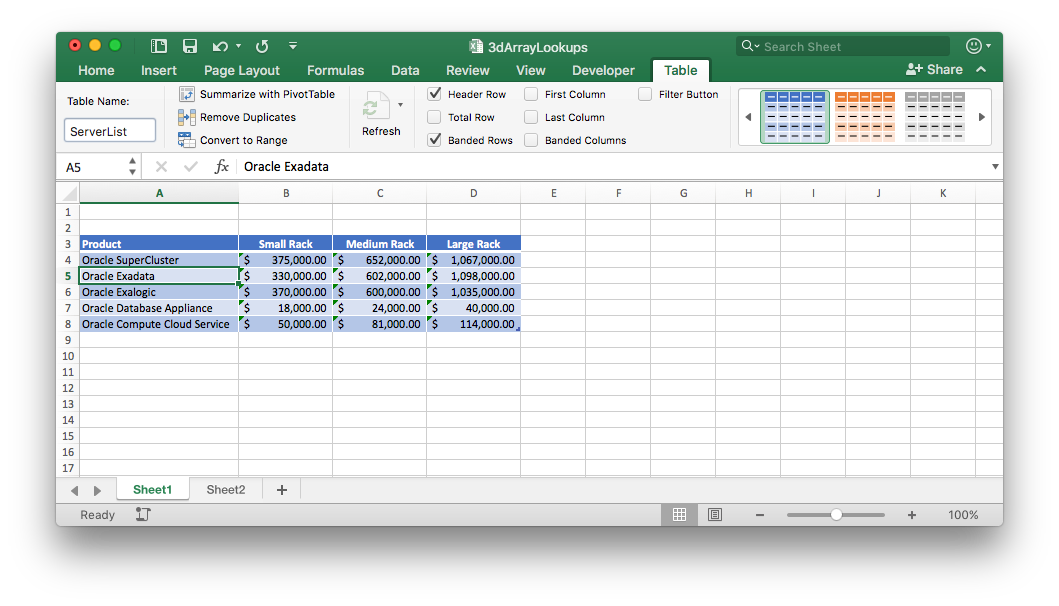
Task: Select the blue table style swatch
Action: (795, 116)
